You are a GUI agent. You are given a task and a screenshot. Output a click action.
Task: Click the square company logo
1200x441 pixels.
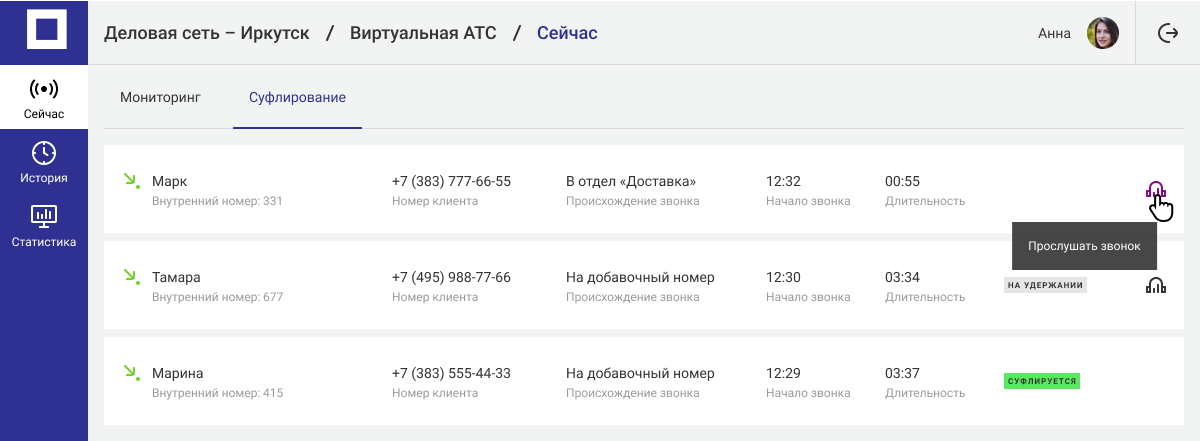click(x=44, y=29)
